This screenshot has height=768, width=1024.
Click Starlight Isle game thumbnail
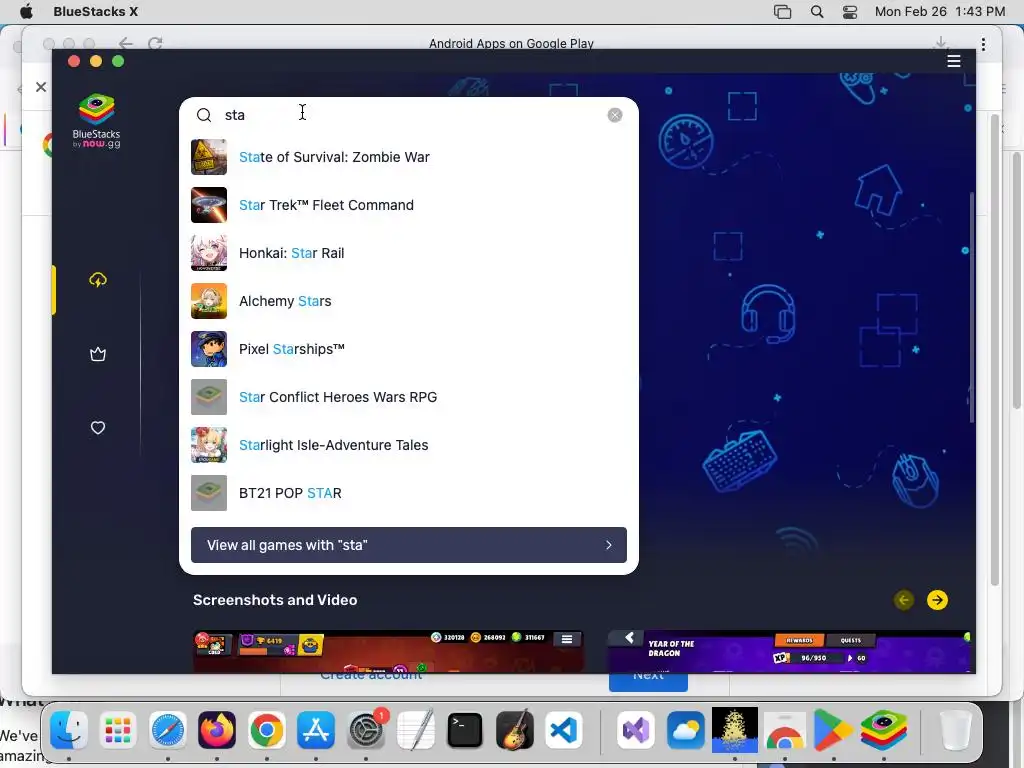[x=209, y=445]
